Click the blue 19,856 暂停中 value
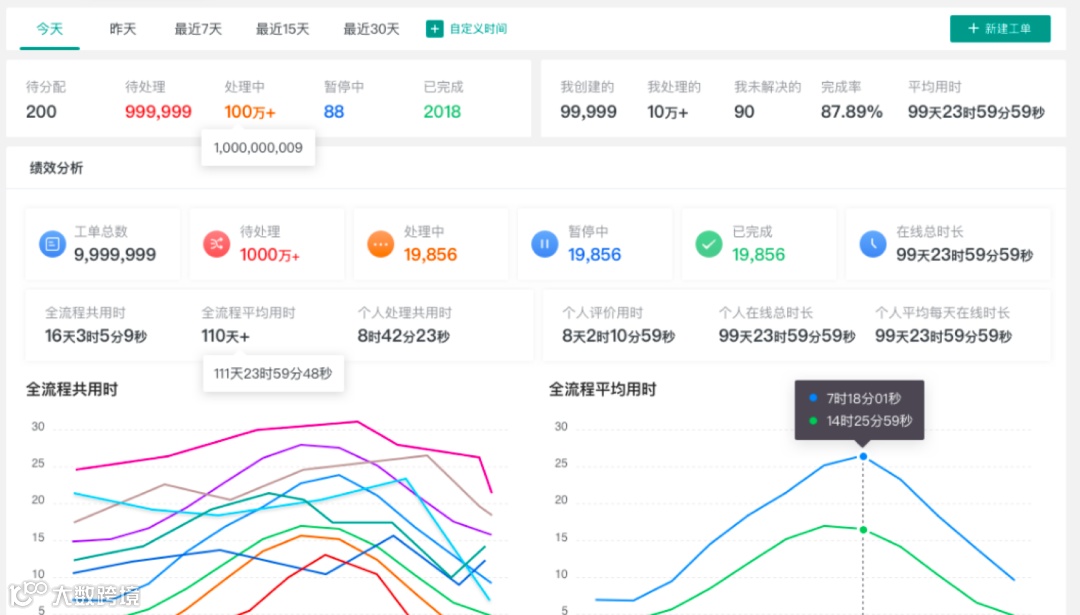1080x615 pixels. tap(594, 255)
